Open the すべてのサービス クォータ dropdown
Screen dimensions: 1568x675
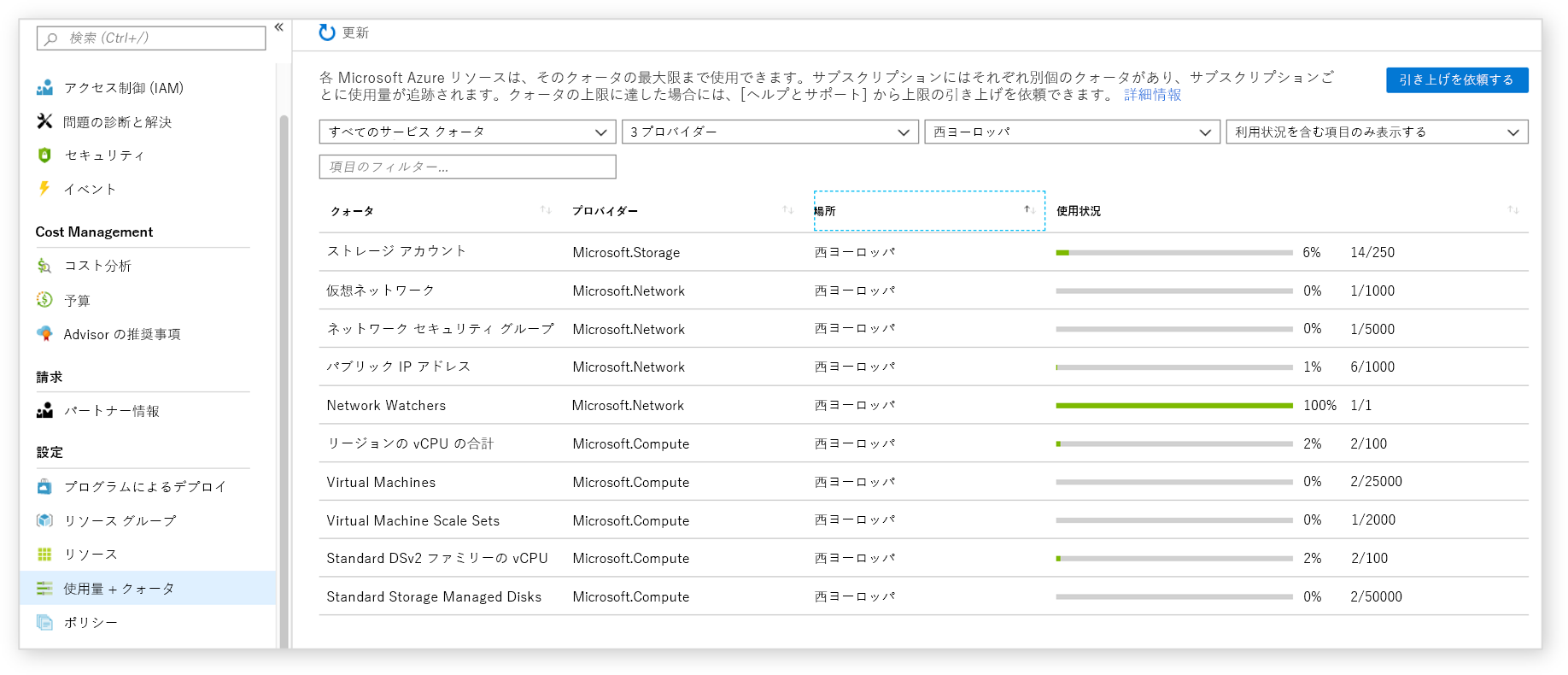click(468, 132)
